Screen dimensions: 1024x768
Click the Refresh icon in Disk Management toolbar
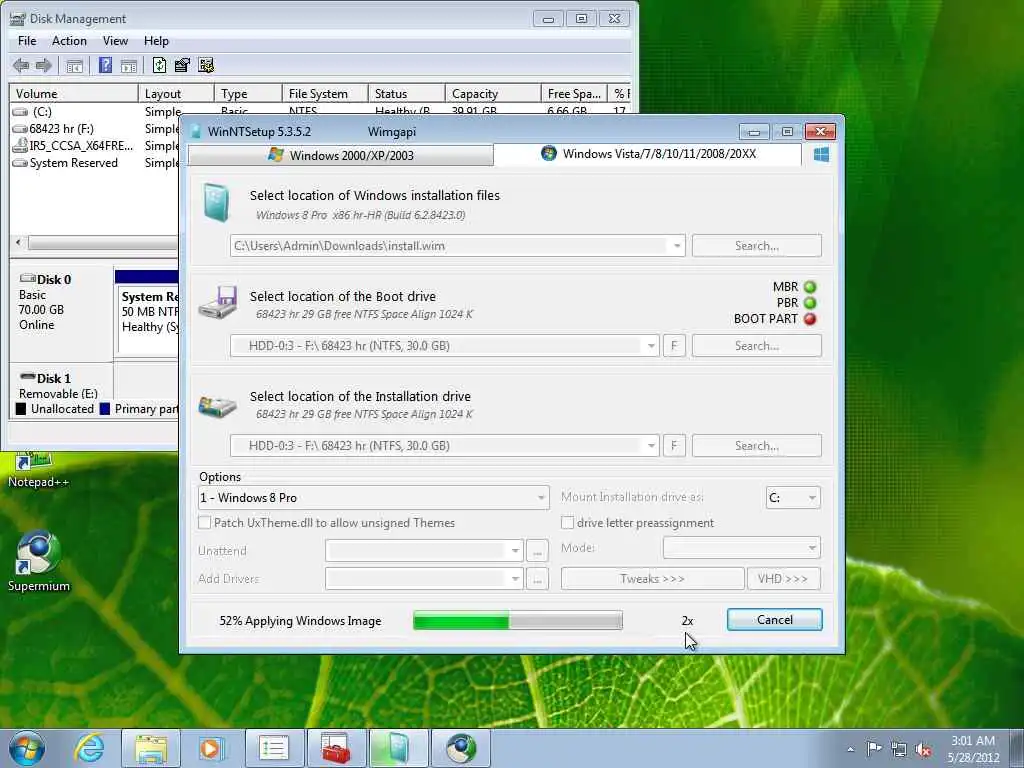tap(159, 65)
